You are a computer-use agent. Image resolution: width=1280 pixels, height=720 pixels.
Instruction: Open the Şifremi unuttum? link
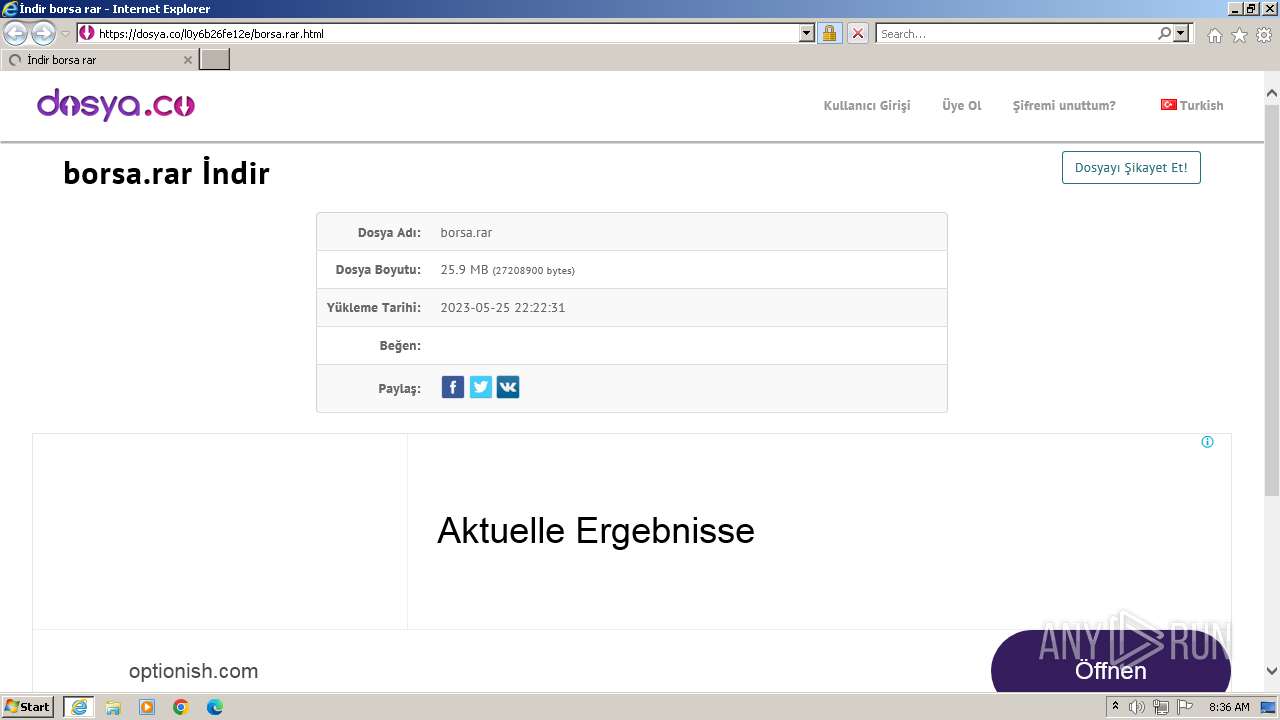click(x=1064, y=105)
